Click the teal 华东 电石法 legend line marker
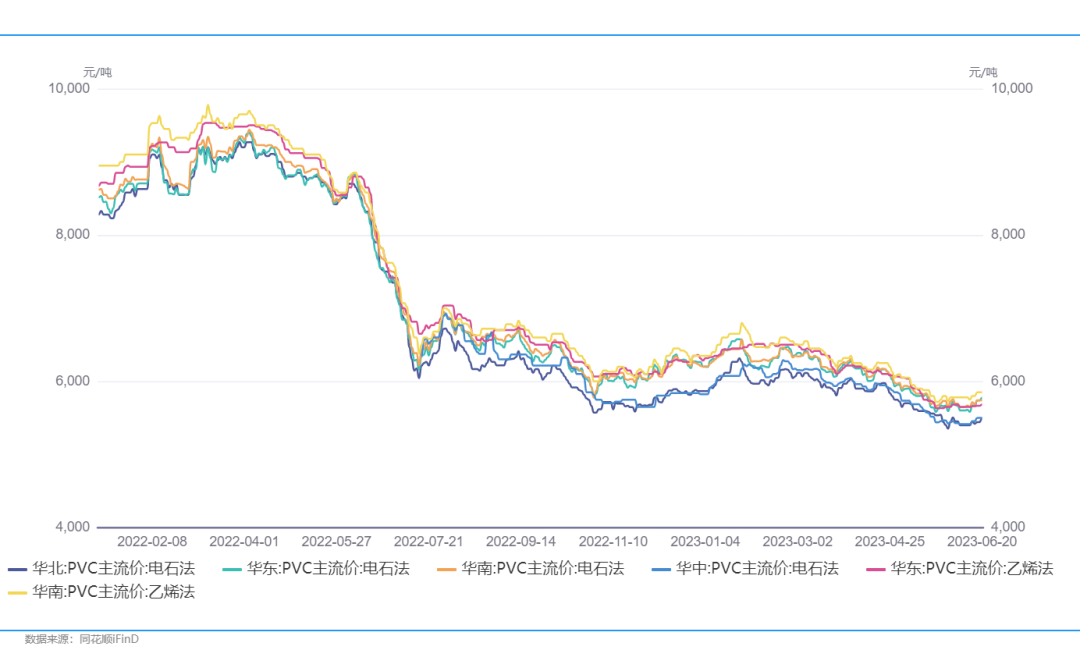The height and width of the screenshot is (650, 1080). coord(232,569)
